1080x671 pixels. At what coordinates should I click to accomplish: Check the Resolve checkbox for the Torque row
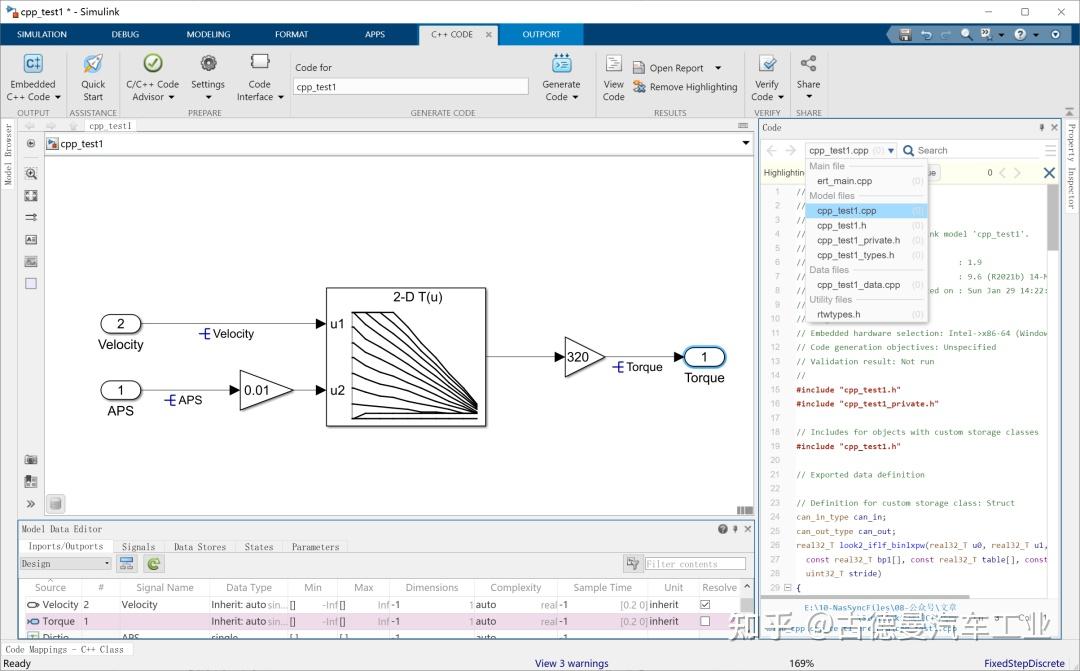click(706, 621)
